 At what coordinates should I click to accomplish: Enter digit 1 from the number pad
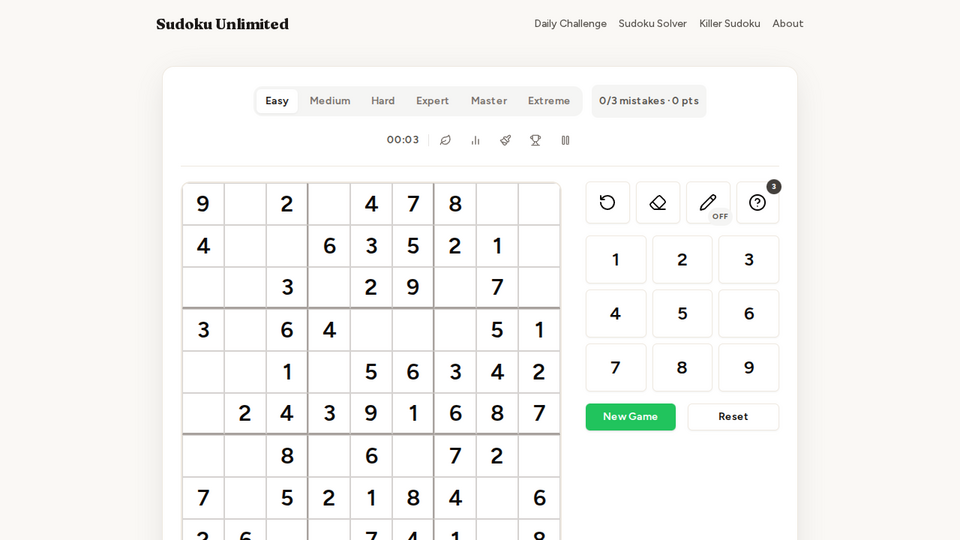[x=616, y=260]
